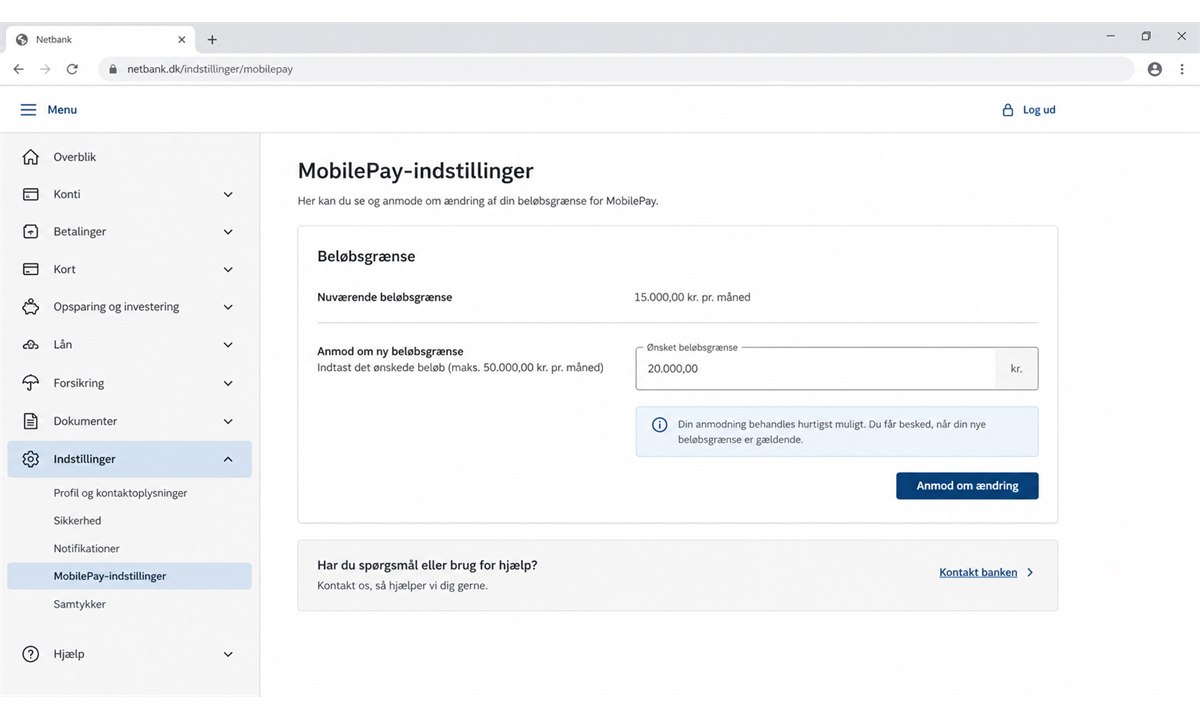1200x720 pixels.
Task: Click the browser back arrow
Action: point(18,69)
